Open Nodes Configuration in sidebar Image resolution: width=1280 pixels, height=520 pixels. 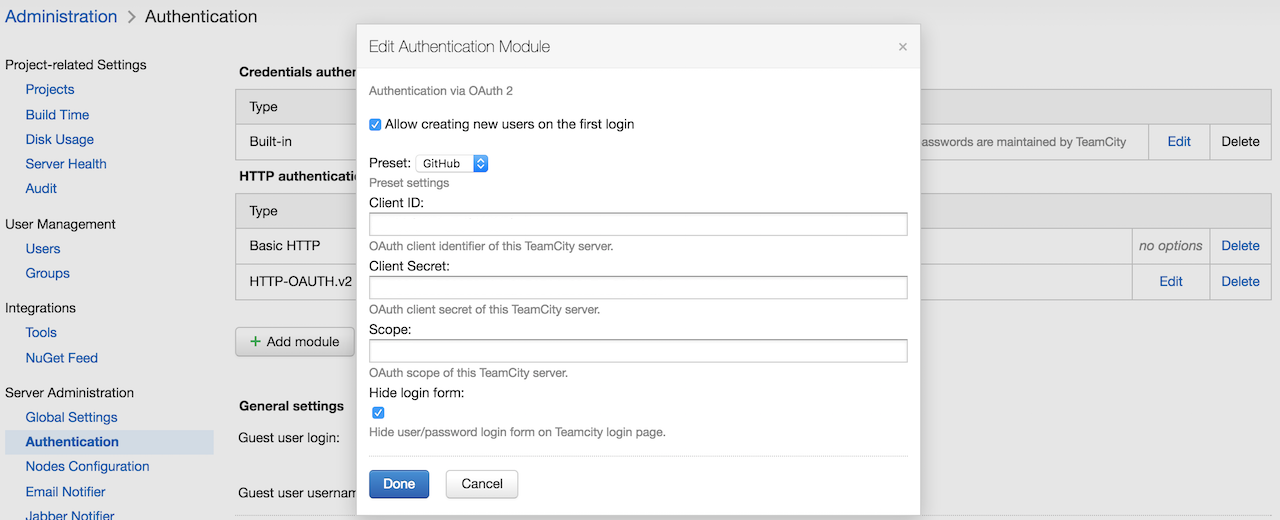point(88,467)
